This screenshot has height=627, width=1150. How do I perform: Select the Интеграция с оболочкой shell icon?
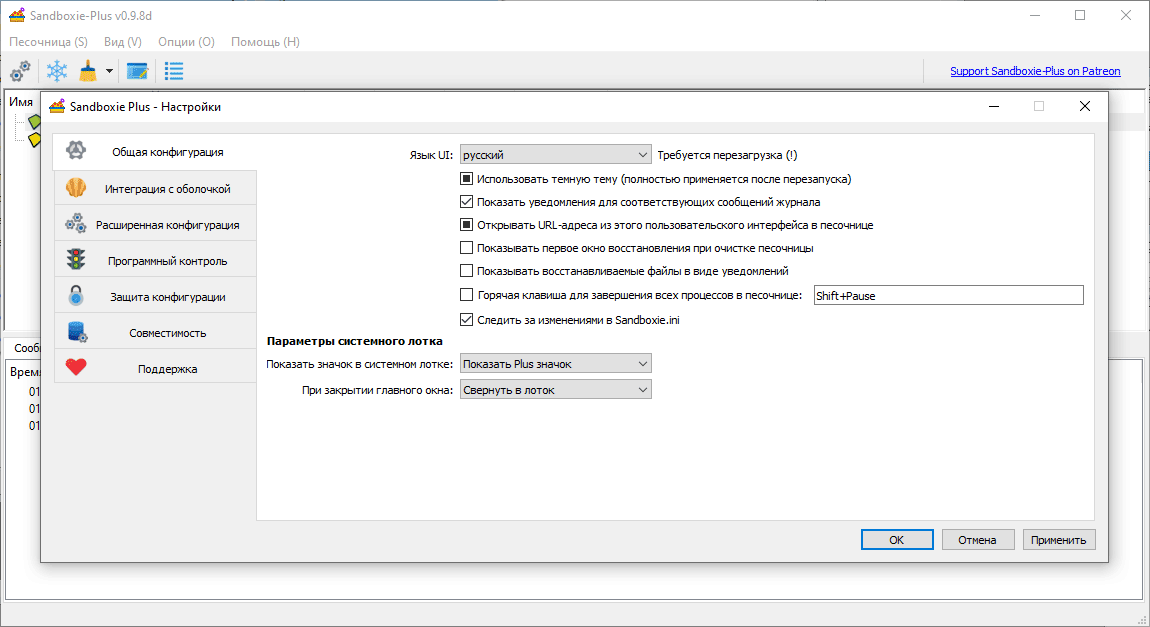76,188
